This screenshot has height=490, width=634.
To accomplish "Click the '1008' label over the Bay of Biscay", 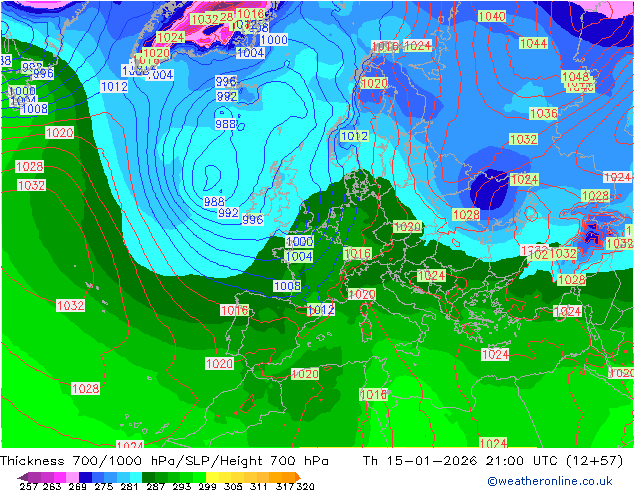I will click(x=287, y=286).
